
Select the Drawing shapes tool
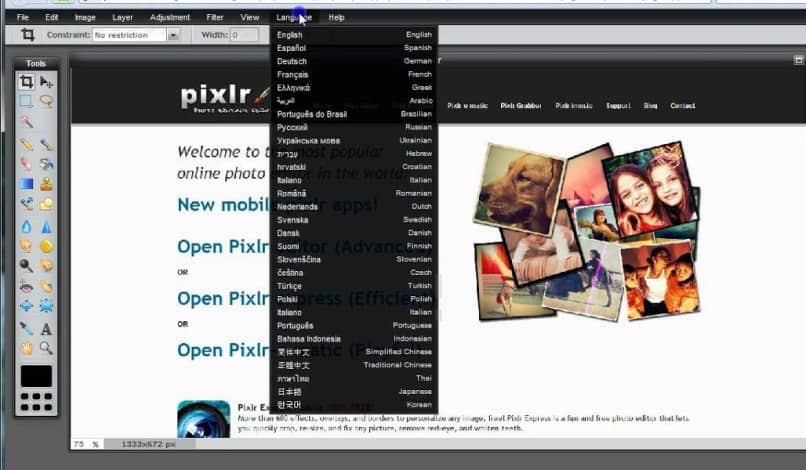(x=46, y=204)
